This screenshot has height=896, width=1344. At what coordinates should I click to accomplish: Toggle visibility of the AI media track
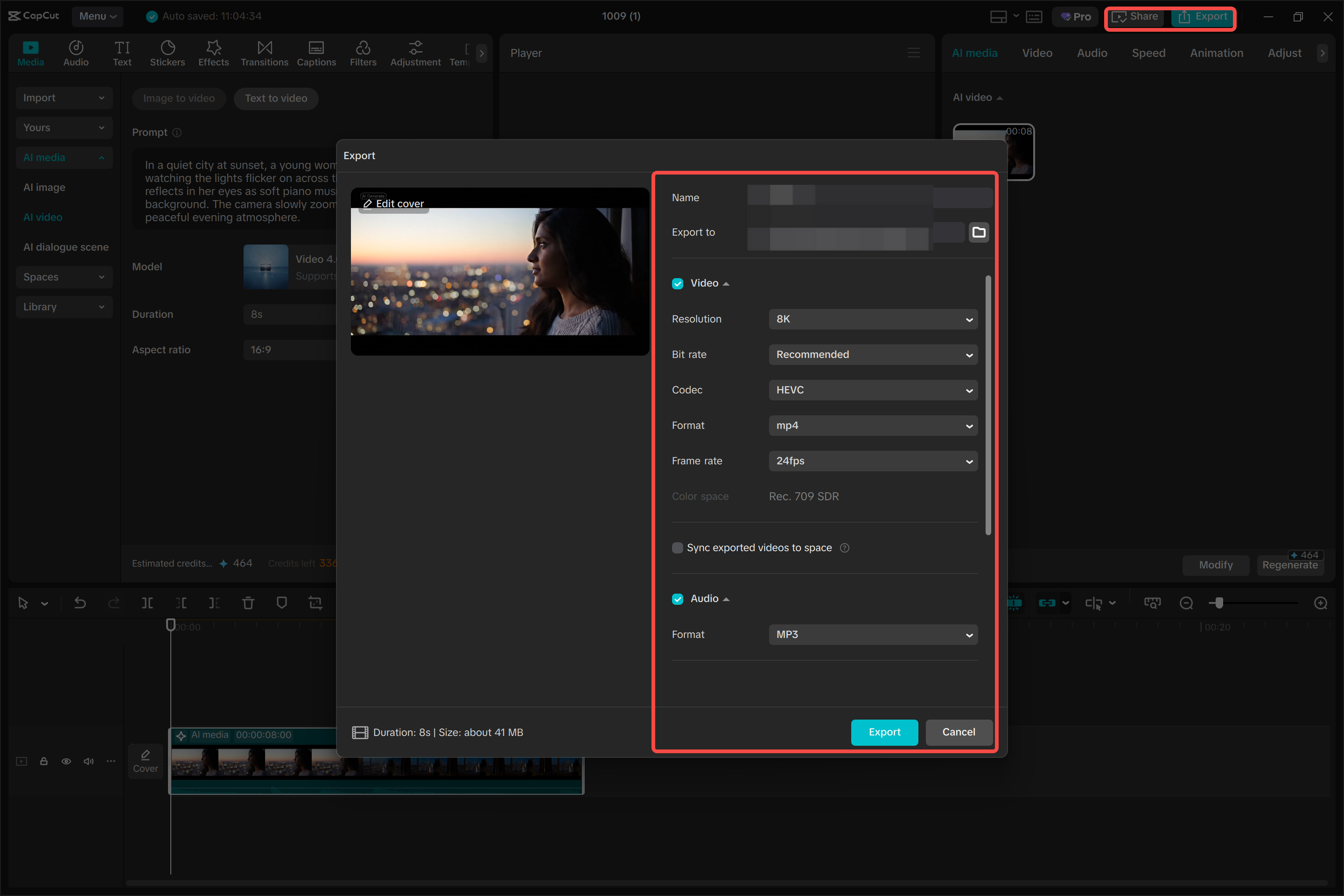[x=66, y=761]
